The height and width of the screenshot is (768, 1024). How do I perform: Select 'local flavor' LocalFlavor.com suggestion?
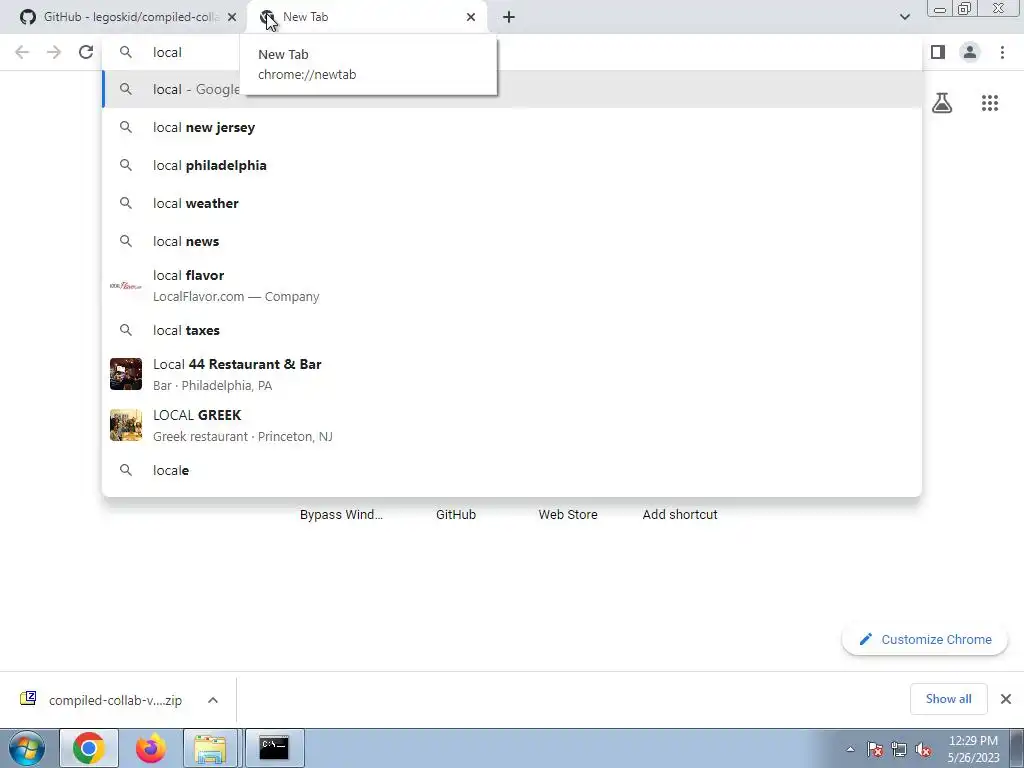coord(512,285)
